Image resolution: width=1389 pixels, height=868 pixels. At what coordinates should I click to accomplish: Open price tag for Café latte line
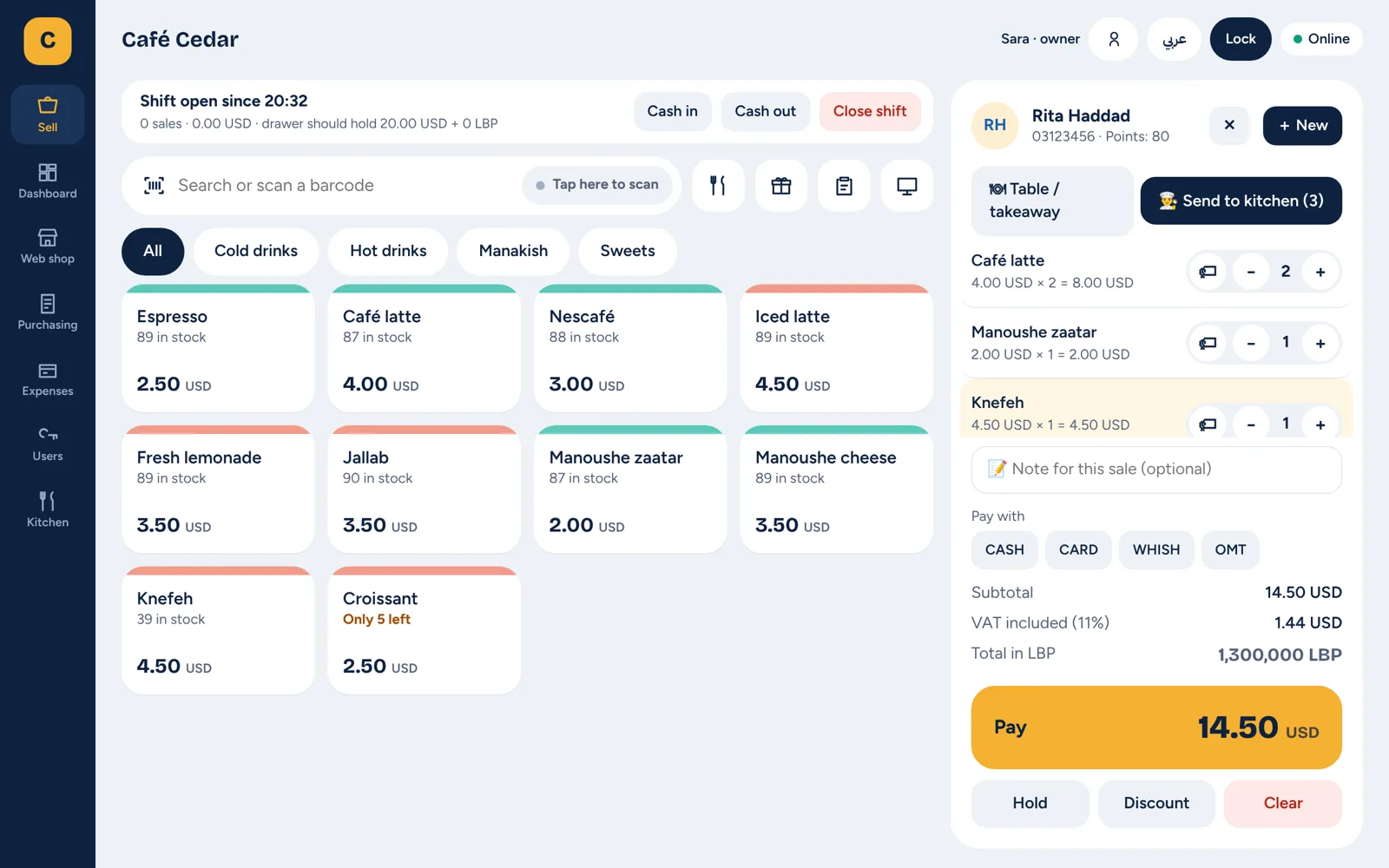point(1208,272)
